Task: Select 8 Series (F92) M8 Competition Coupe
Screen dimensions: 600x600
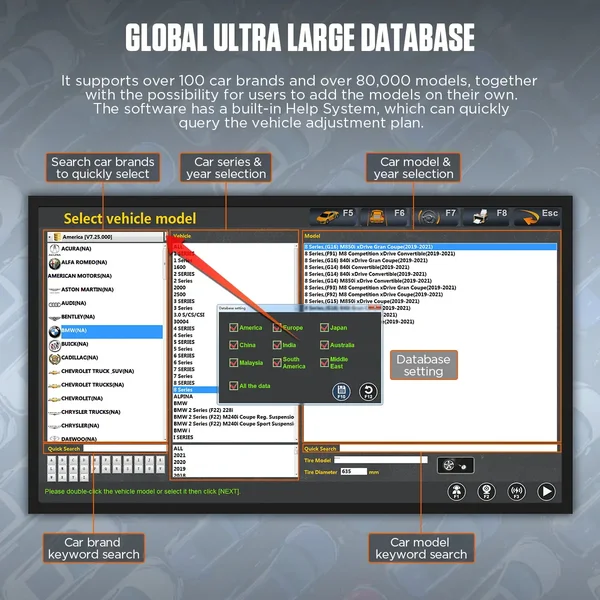Action: [373, 294]
